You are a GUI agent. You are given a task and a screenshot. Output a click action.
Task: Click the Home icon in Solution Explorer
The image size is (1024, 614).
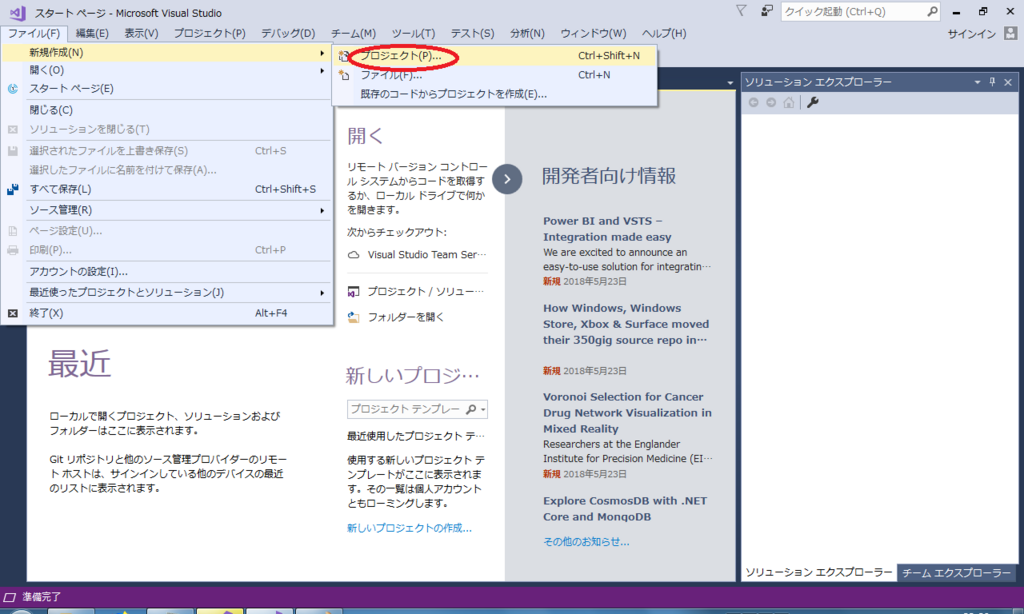(x=788, y=102)
